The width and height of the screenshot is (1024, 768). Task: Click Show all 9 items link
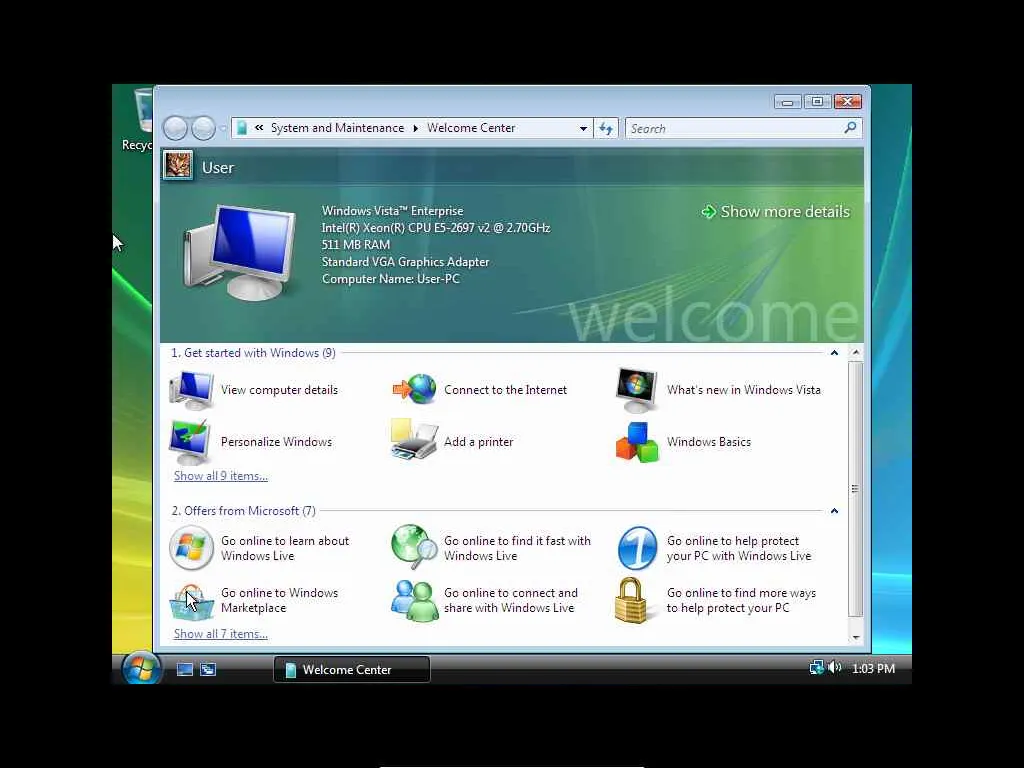221,476
